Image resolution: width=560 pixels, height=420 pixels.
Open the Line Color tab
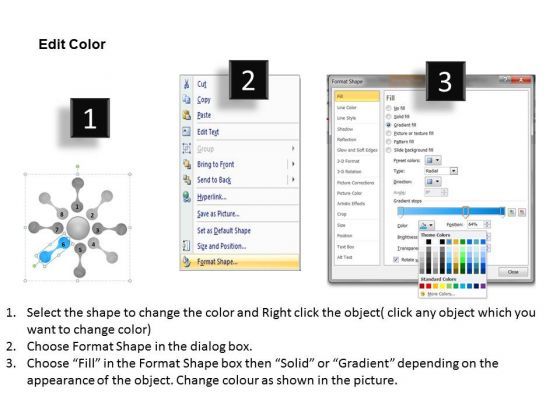[347, 107]
